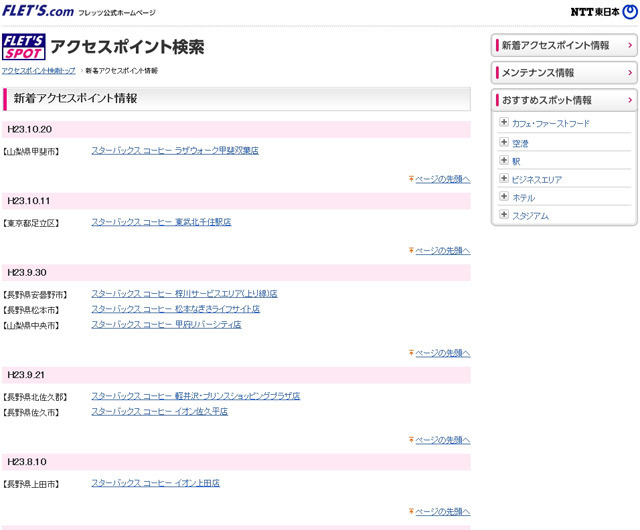Image resolution: width=640 pixels, height=530 pixels.
Task: Select カフェ・ファーストフード category text
Action: click(551, 123)
